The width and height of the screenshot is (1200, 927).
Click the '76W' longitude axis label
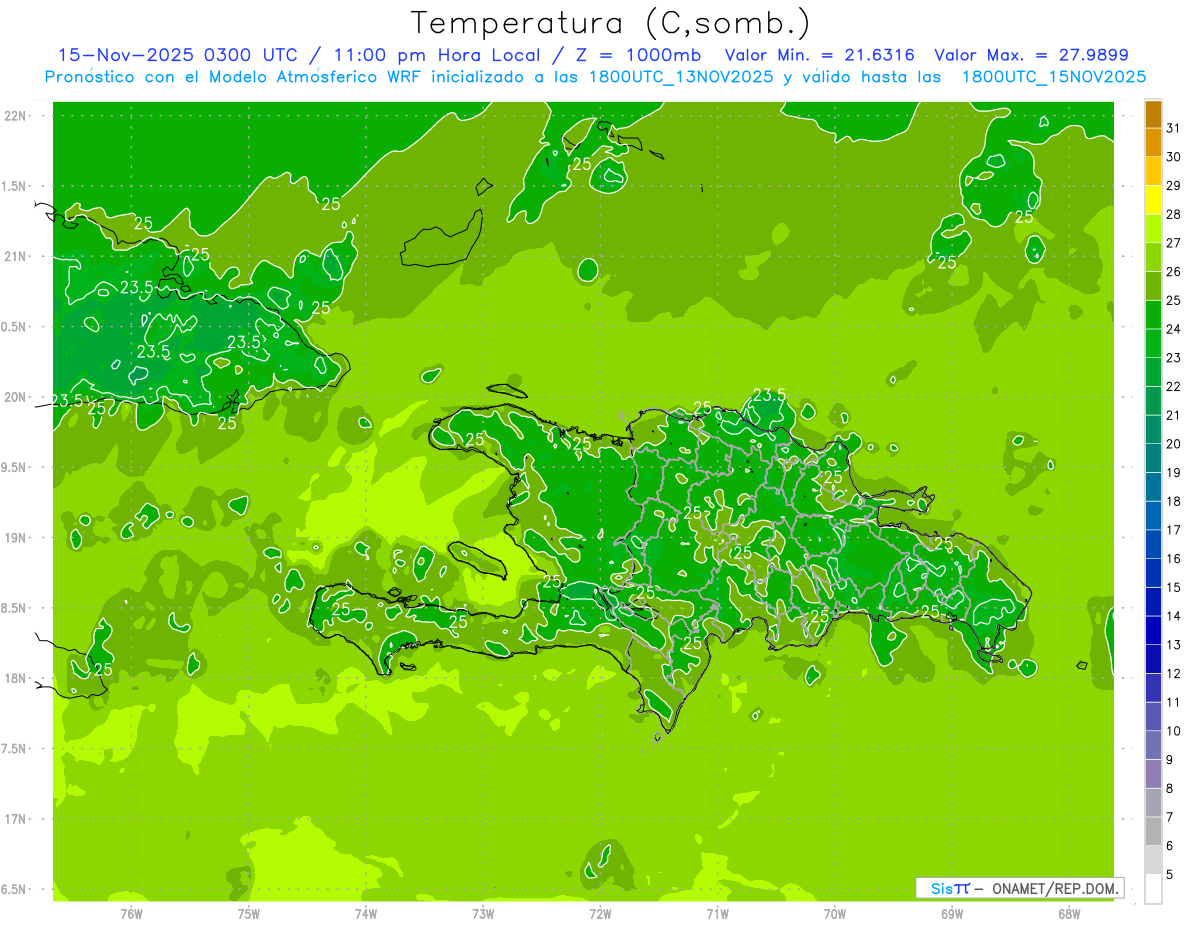131,913
